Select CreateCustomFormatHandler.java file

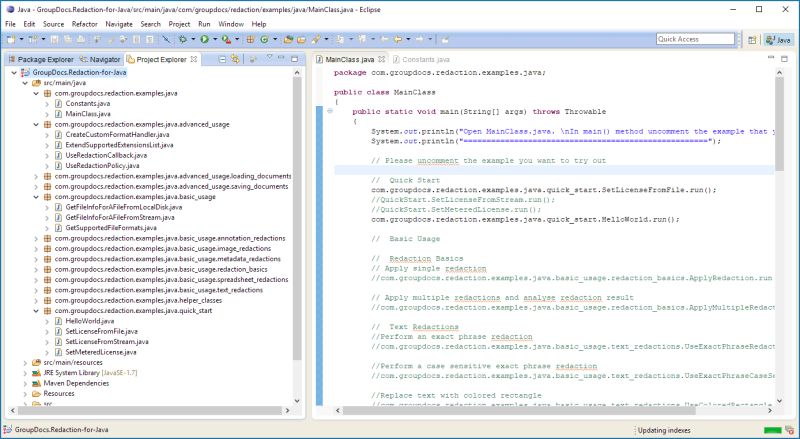click(x=117, y=135)
